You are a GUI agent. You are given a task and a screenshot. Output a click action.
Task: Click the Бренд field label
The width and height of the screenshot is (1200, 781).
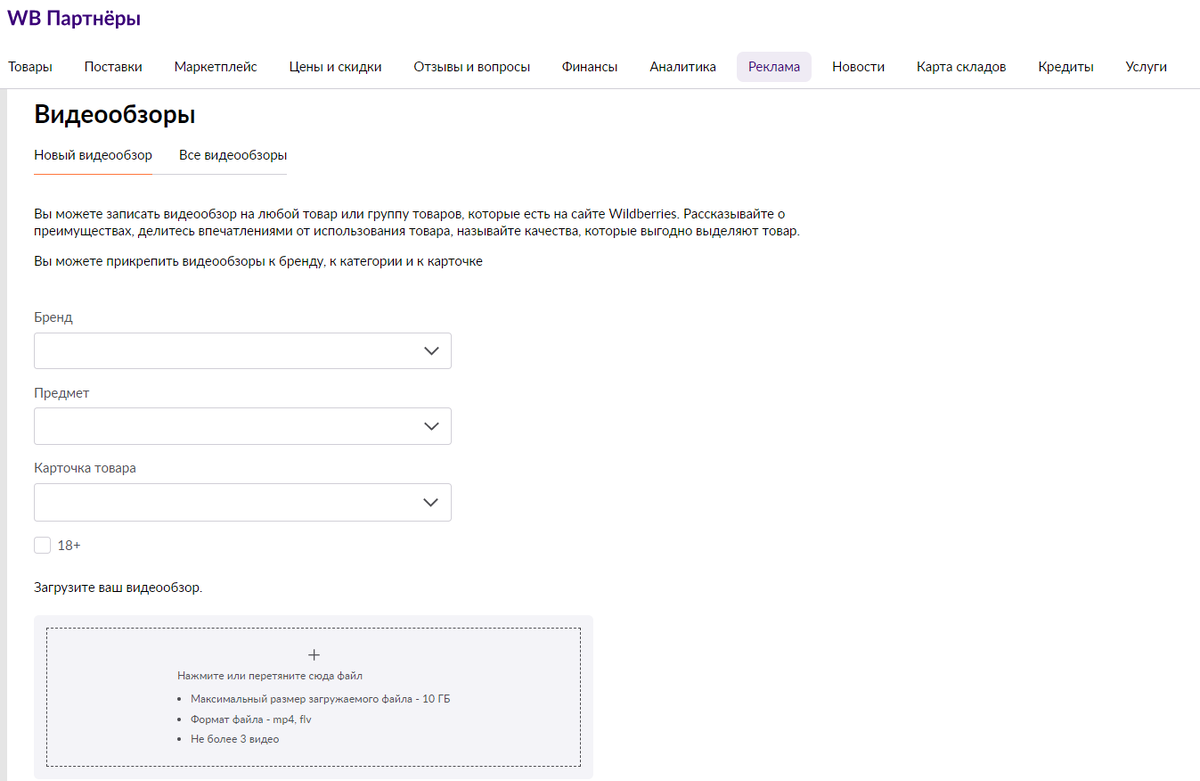pyautogui.click(x=53, y=317)
